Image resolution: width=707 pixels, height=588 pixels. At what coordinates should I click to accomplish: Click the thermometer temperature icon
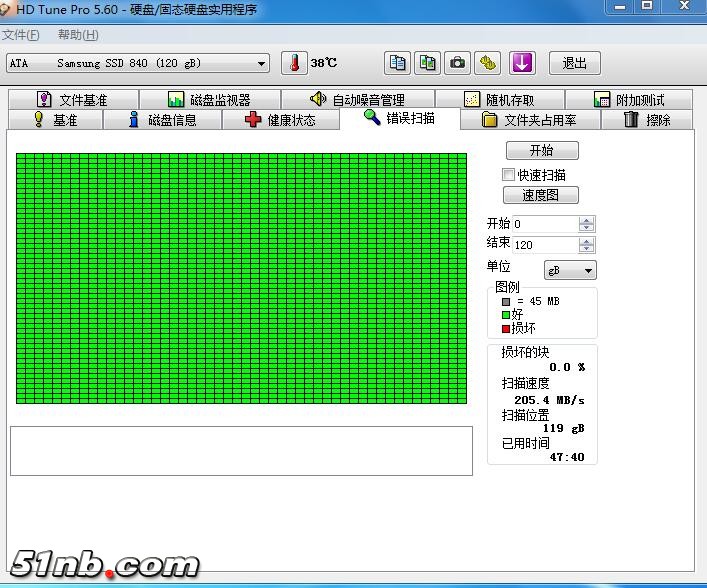[x=294, y=63]
